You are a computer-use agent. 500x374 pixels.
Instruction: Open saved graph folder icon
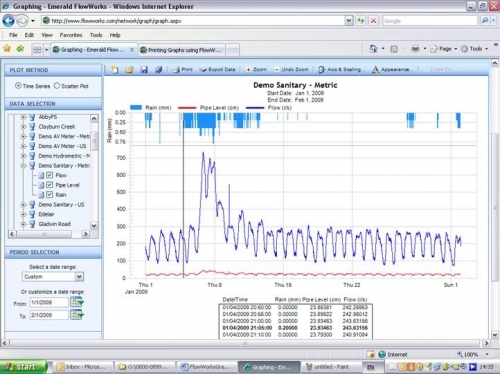[x=129, y=69]
